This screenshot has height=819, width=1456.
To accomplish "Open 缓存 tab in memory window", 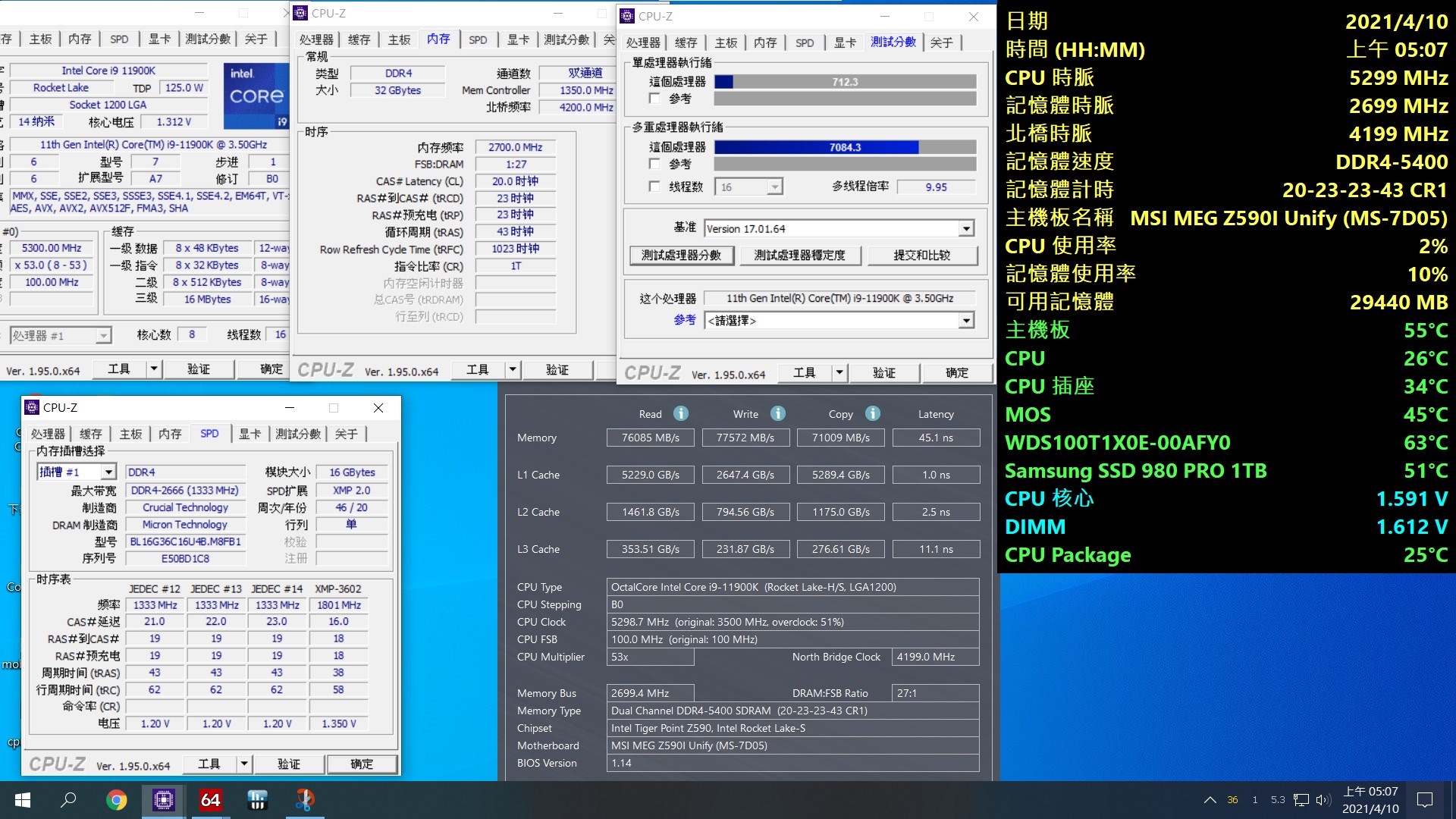I will [x=359, y=39].
